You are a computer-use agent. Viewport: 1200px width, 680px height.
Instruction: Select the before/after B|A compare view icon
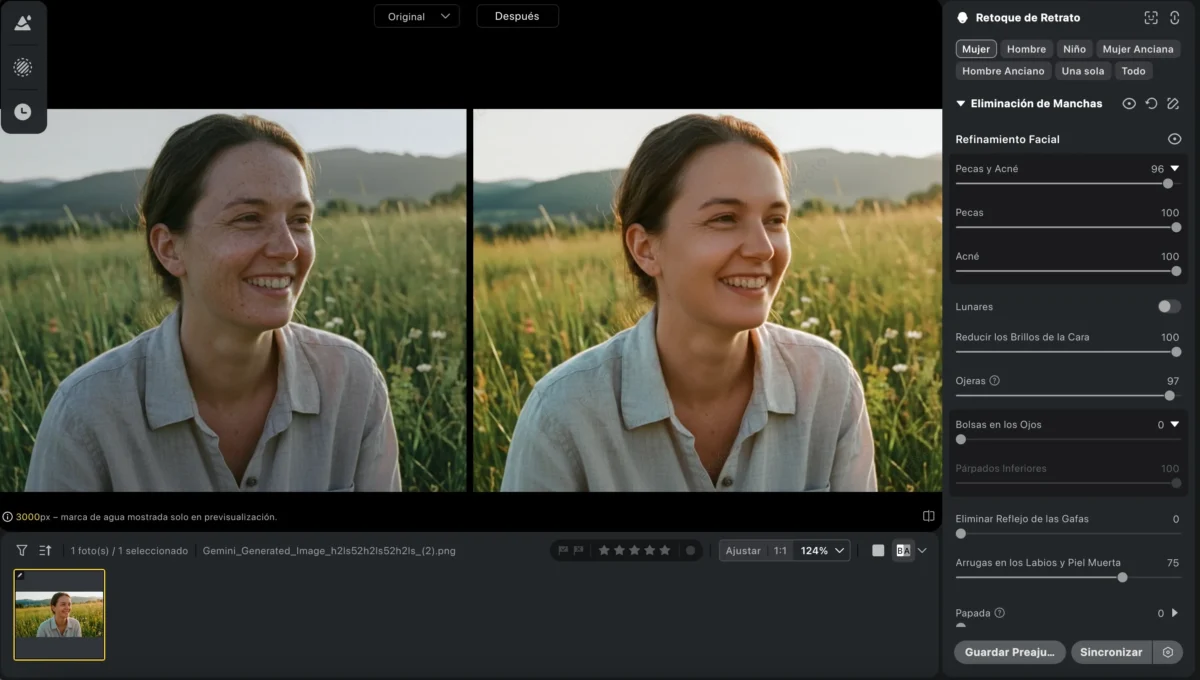coord(902,550)
